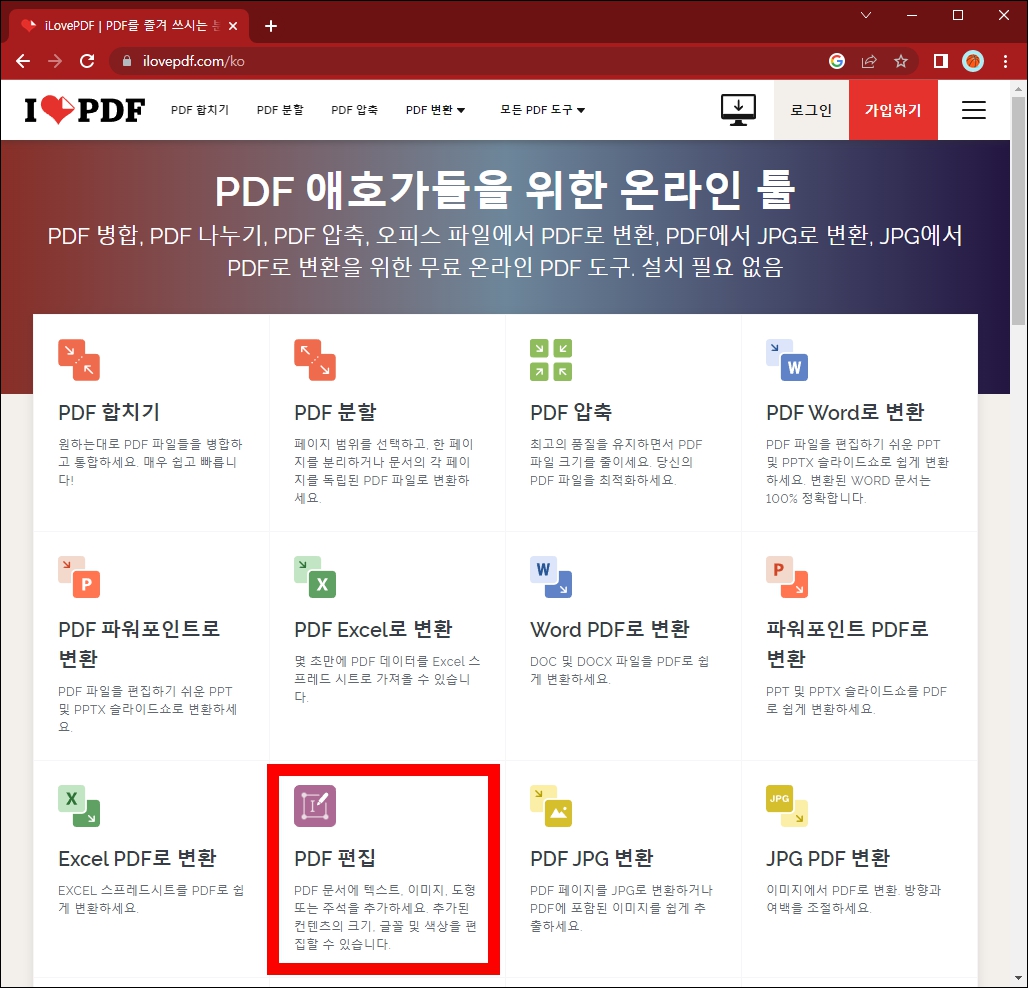Click the 로그인 button
The height and width of the screenshot is (988, 1028).
810,110
